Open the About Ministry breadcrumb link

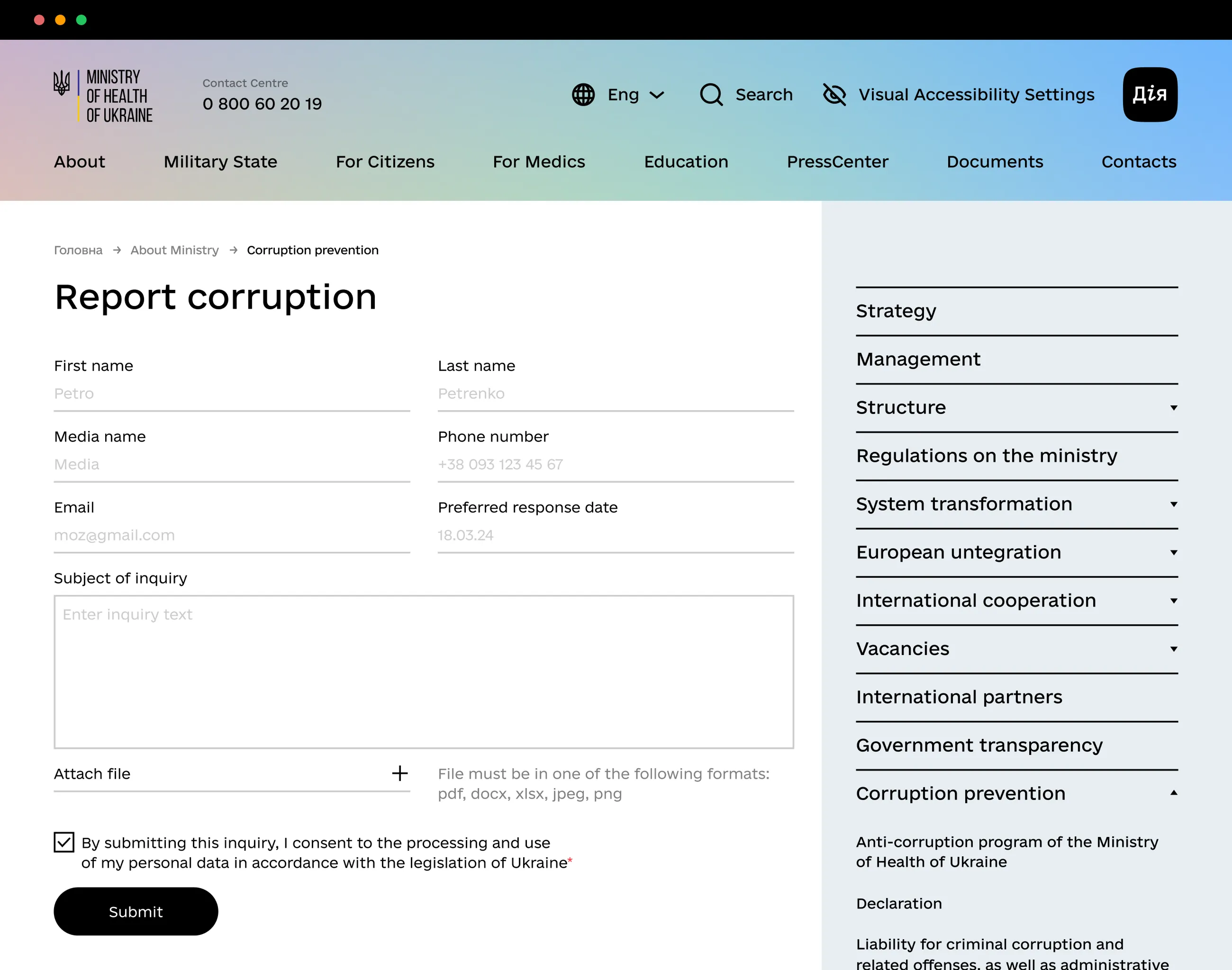[x=174, y=251]
